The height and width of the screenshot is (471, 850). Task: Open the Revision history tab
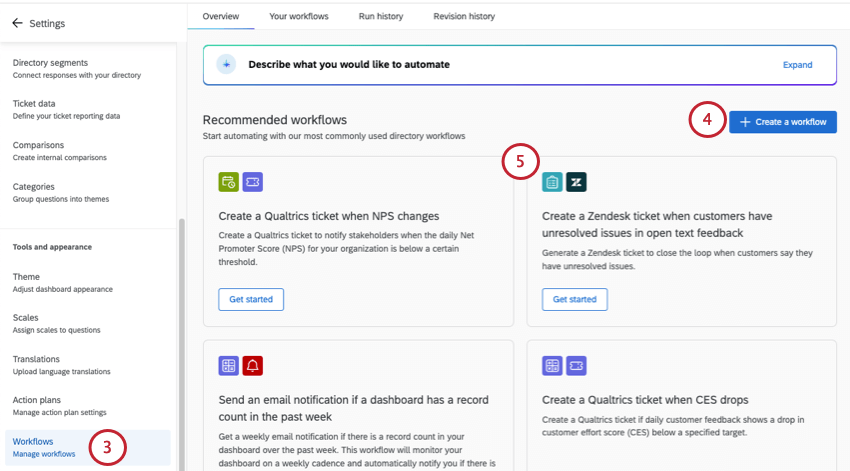tap(464, 16)
